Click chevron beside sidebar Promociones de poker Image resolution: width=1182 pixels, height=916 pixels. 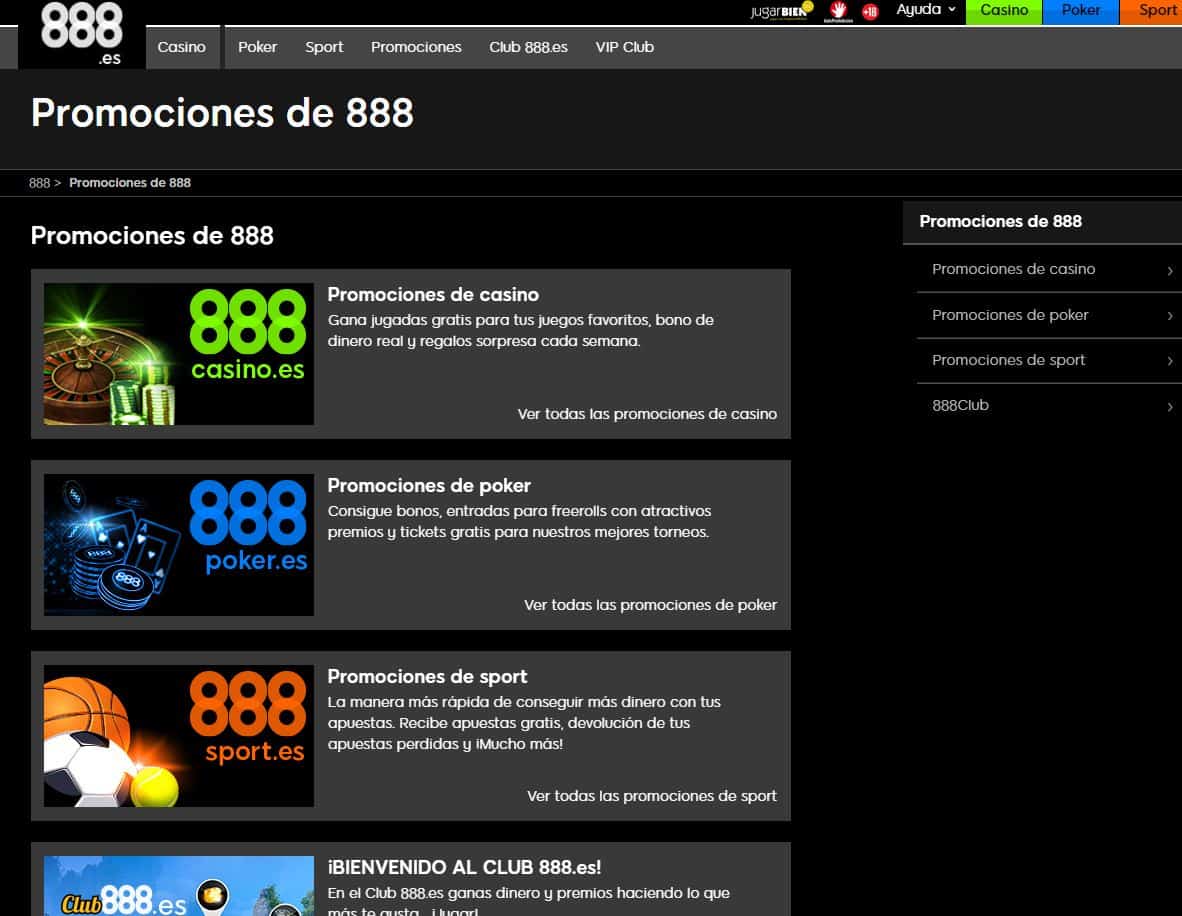pos(1170,316)
